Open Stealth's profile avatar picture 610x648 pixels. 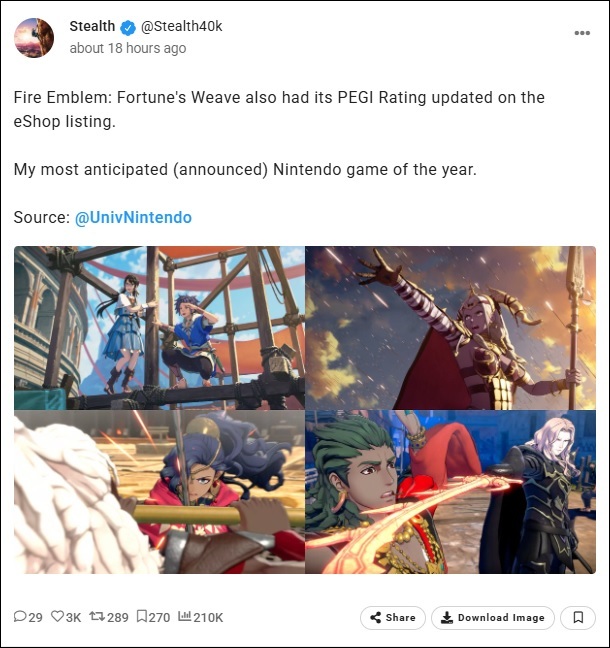34,38
